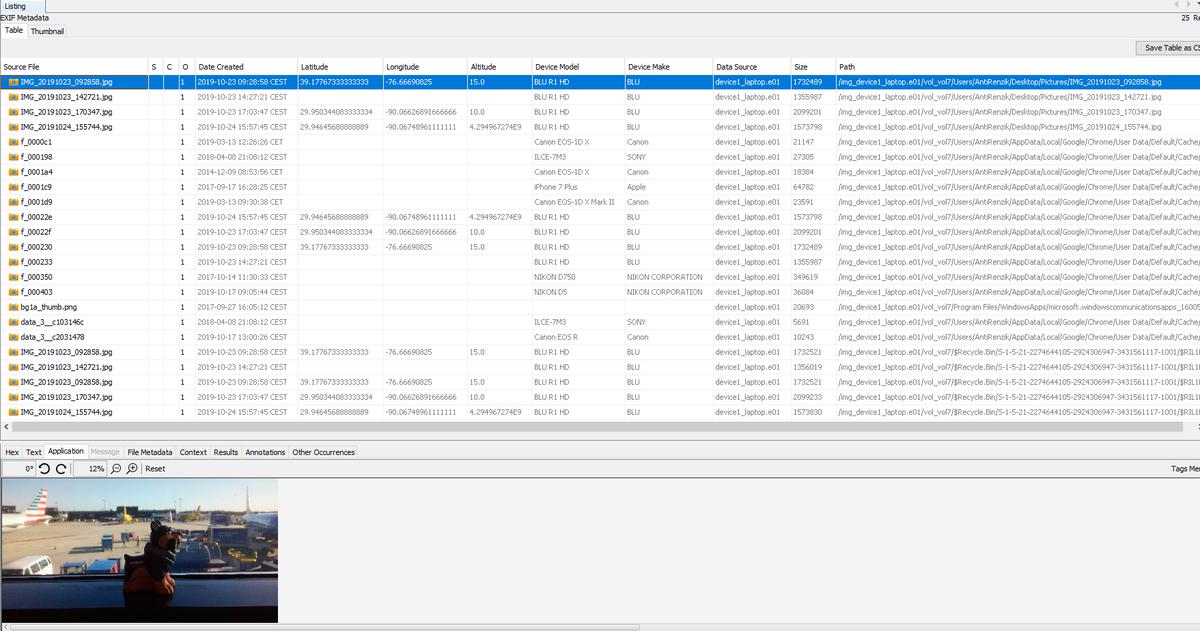Sort table by Device Model column
1200x631 pixels.
tap(556, 67)
